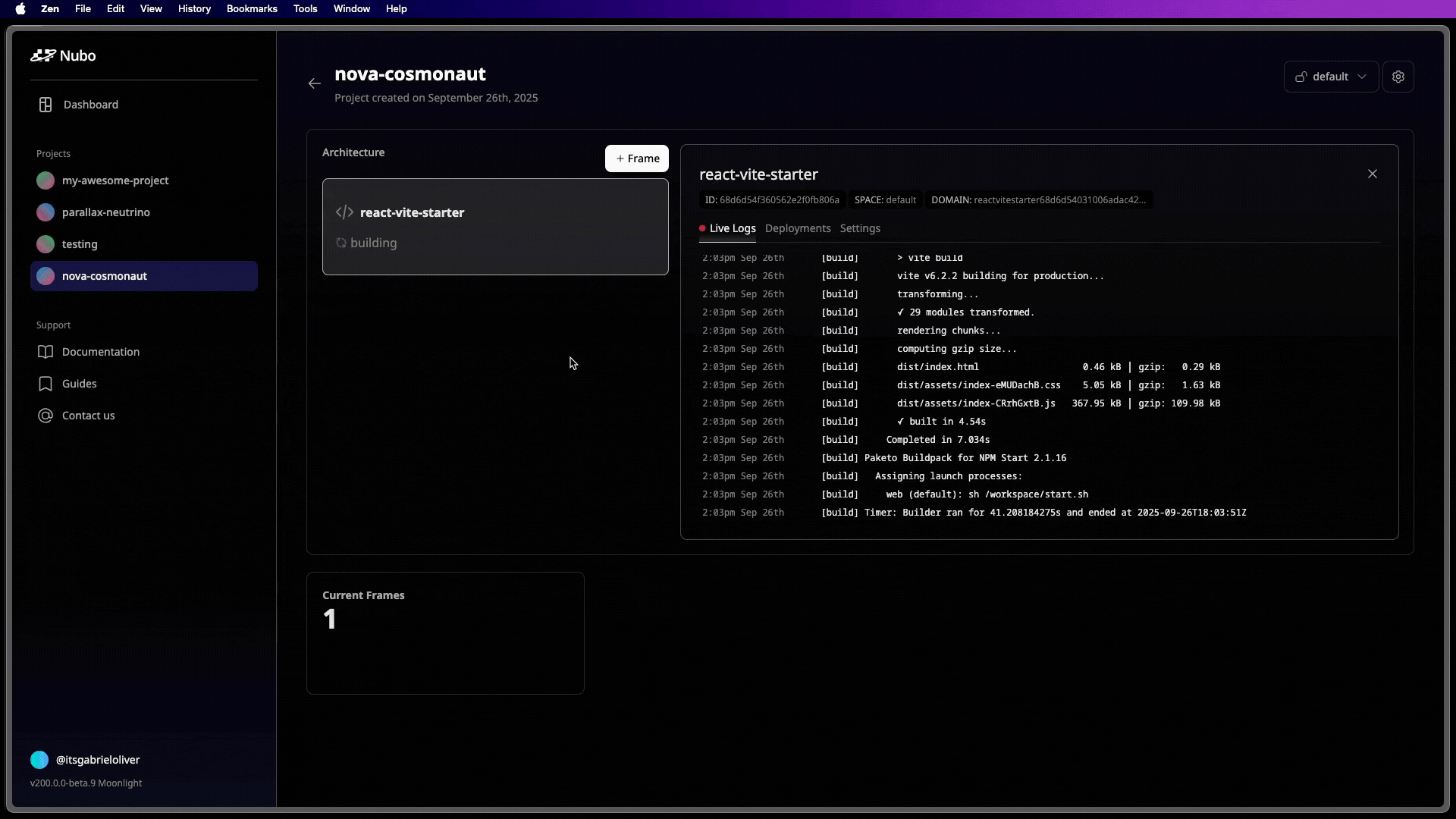This screenshot has width=1456, height=819.
Task: Add a new Frame
Action: point(636,158)
